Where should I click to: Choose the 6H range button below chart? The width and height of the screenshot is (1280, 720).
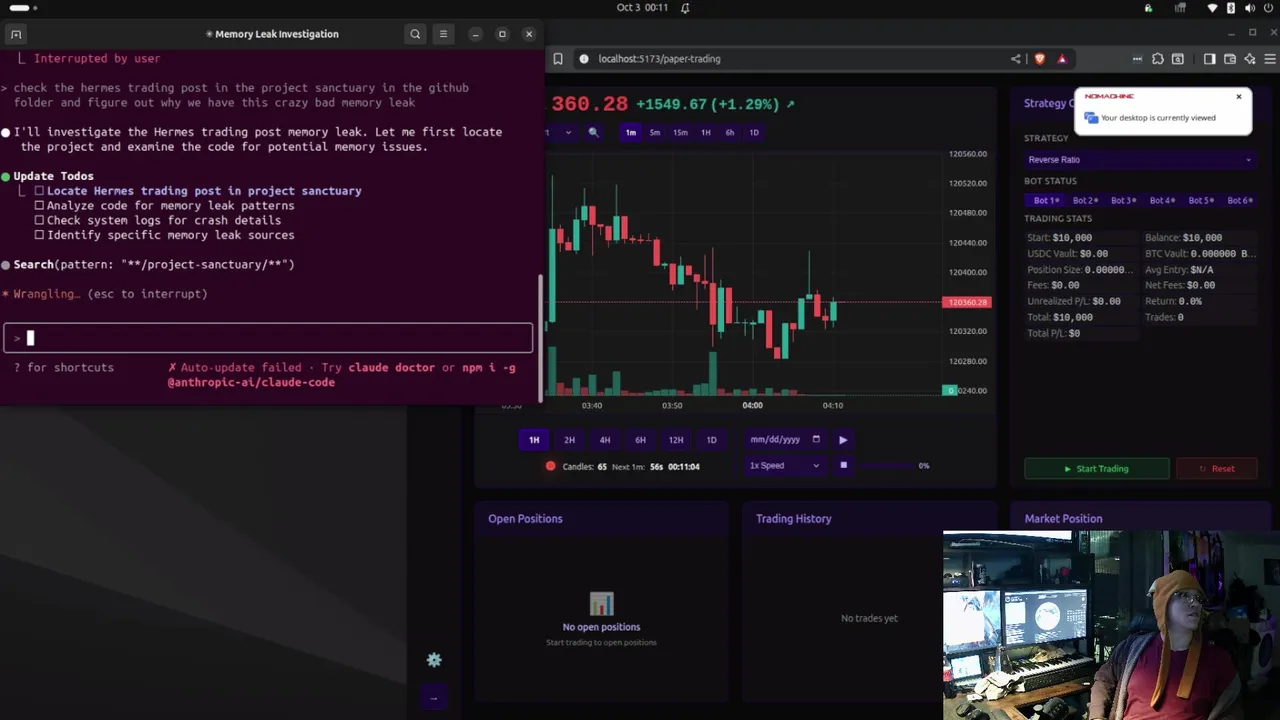pos(640,440)
